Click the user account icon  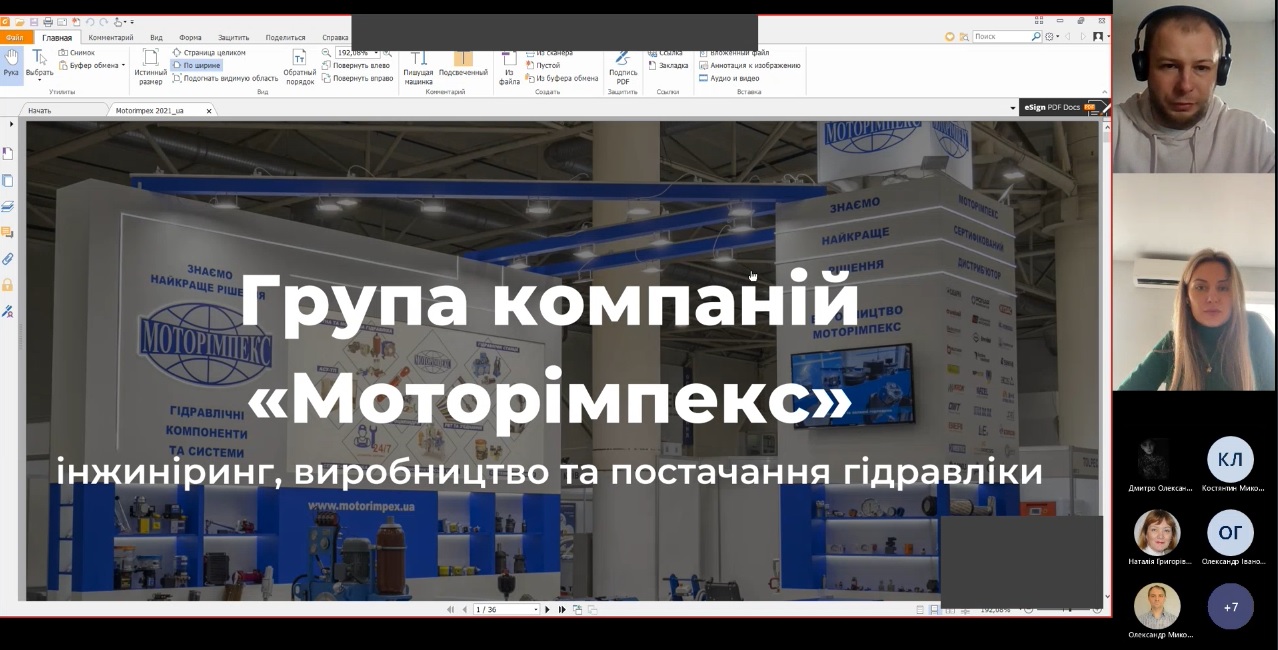pyautogui.click(x=1098, y=36)
